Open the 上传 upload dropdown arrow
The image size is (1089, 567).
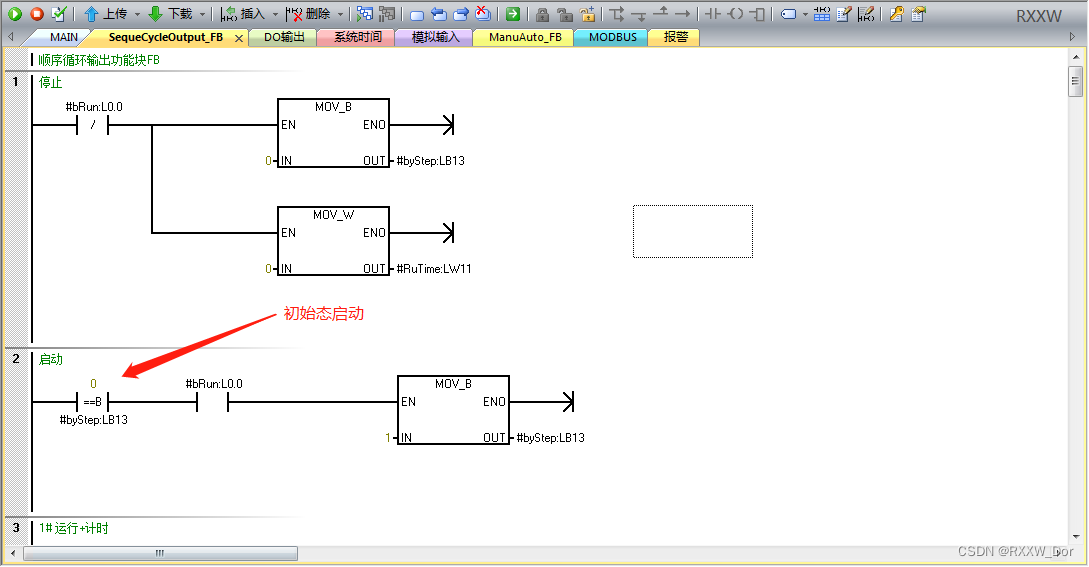pos(137,14)
